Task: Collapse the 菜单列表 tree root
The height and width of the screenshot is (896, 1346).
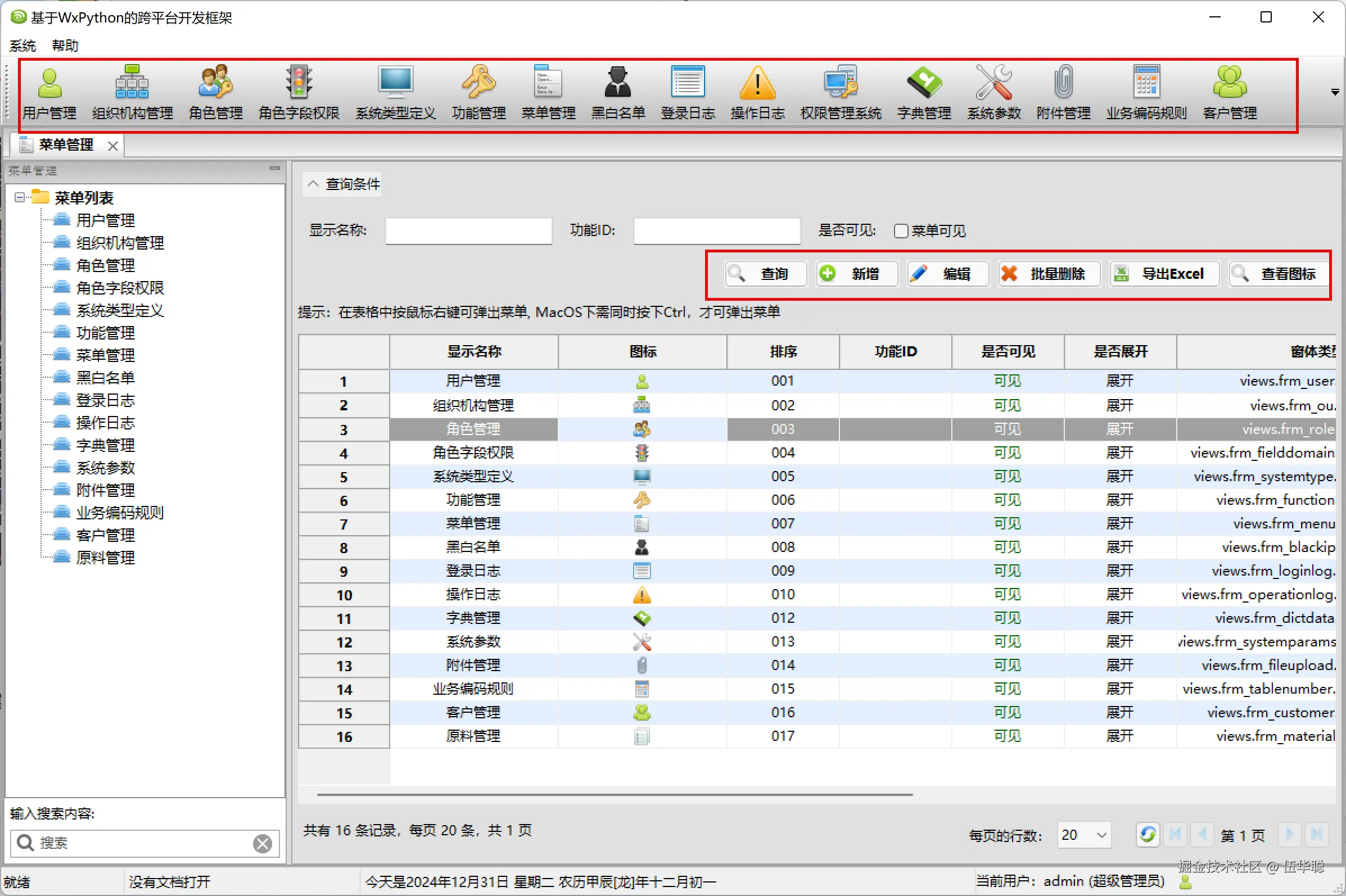Action: click(20, 198)
